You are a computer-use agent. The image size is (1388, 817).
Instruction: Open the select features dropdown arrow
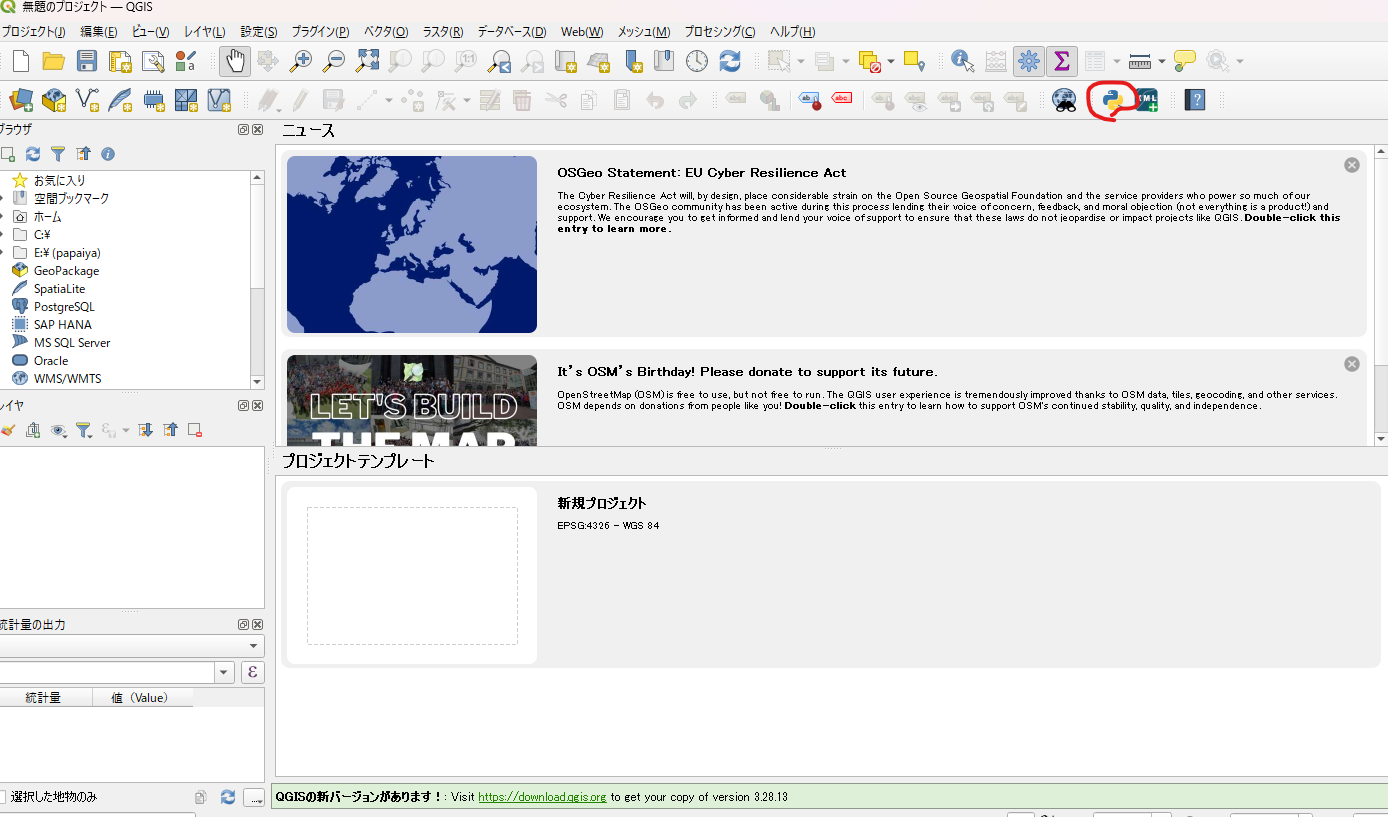(801, 61)
